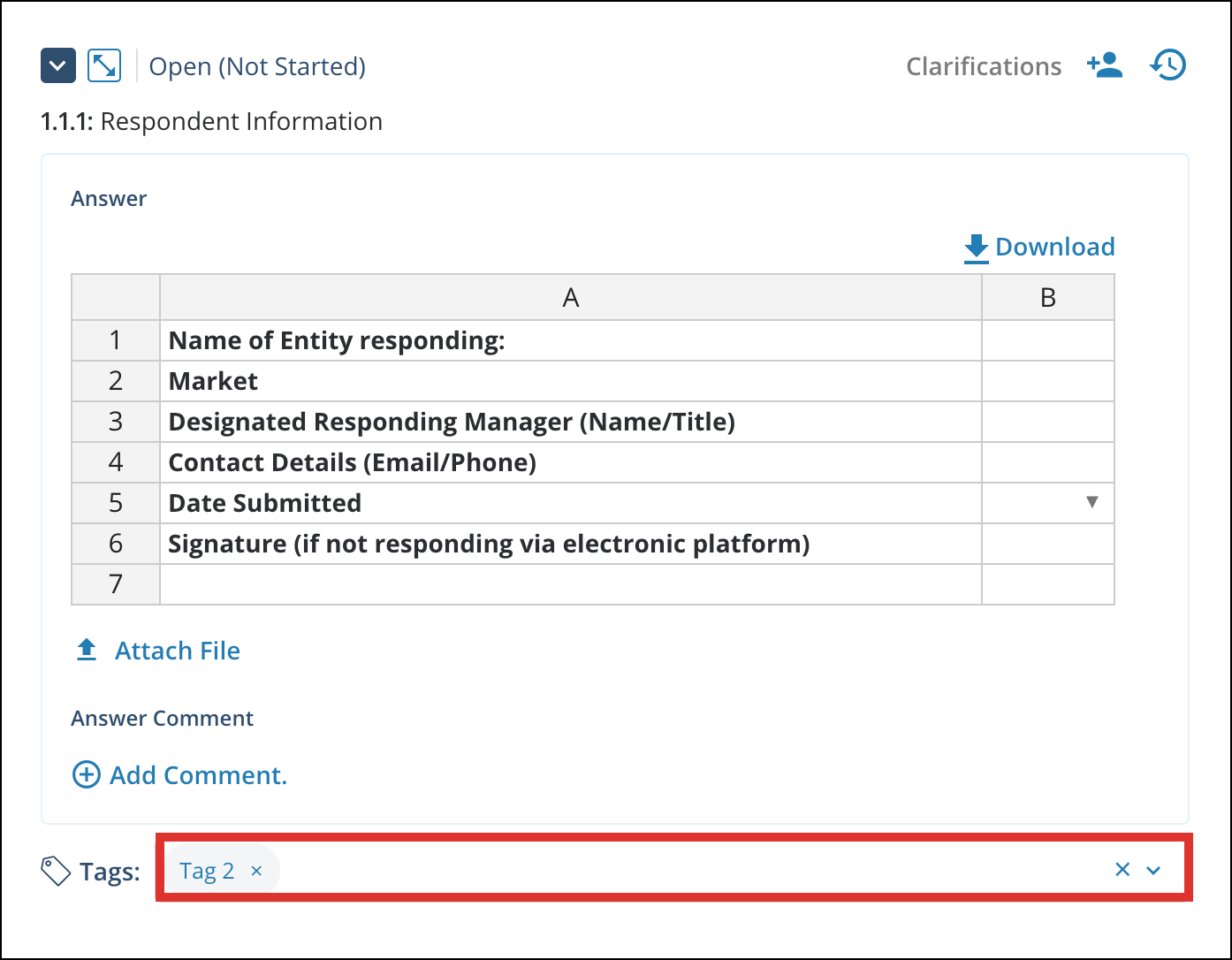Click the add respondent person icon
The height and width of the screenshot is (960, 1232).
(1105, 65)
